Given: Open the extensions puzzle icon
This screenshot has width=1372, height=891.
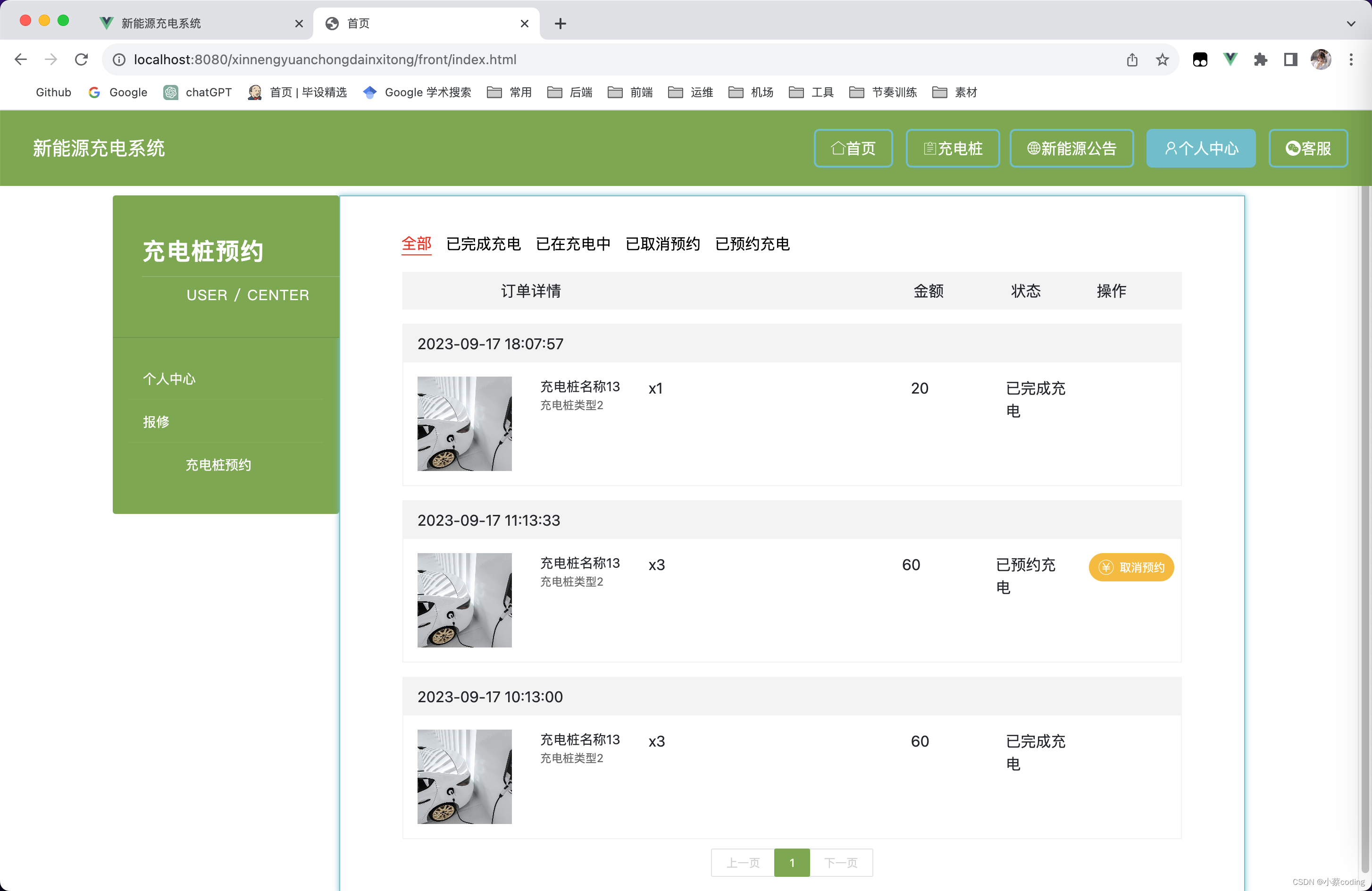Looking at the screenshot, I should tap(1260, 59).
